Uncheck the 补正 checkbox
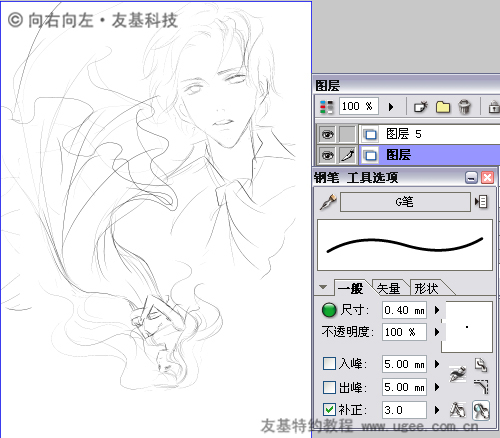Image resolution: width=500 pixels, height=438 pixels. coord(329,410)
